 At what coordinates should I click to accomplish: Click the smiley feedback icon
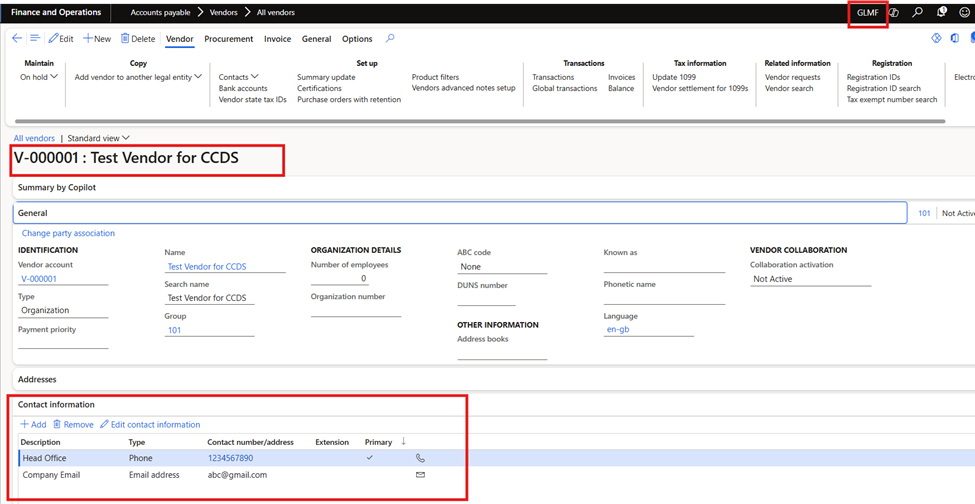(964, 13)
